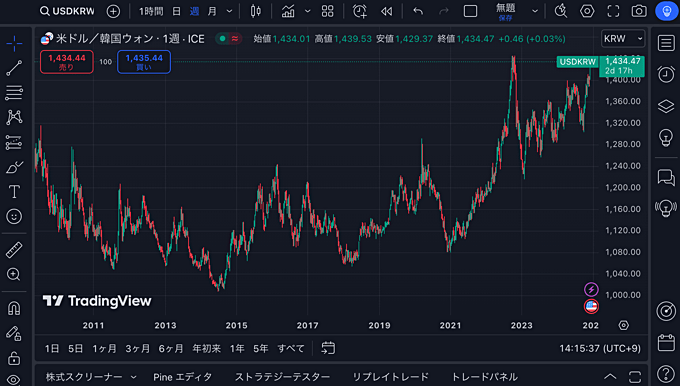The width and height of the screenshot is (680, 386).
Task: Open the KRW currency dropdown
Action: coord(623,39)
